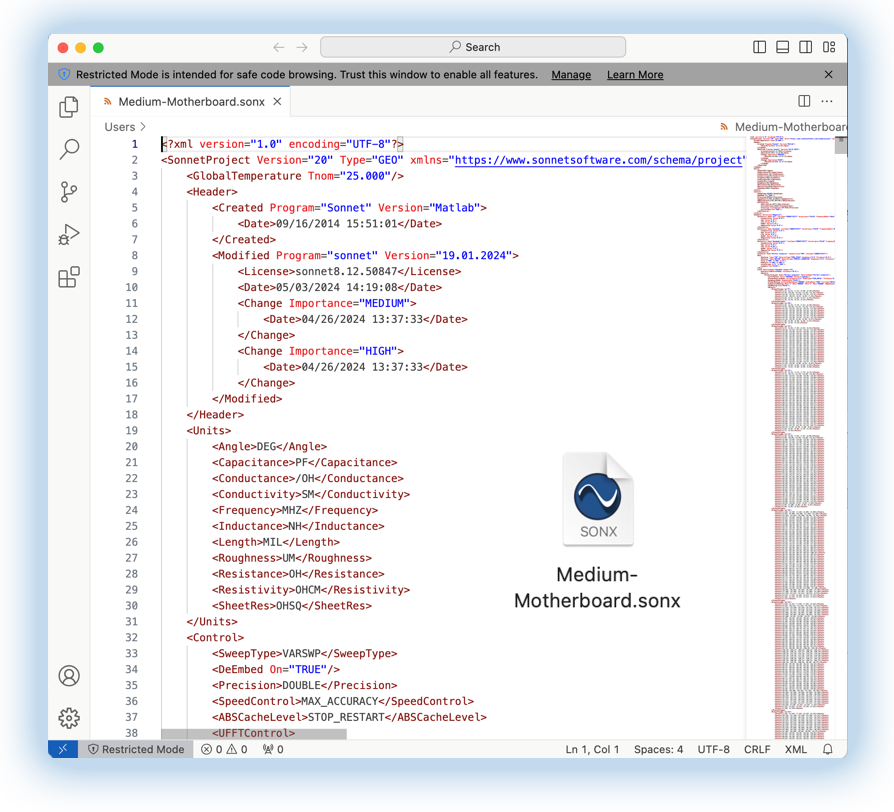
Task: Open the Run and Debug view
Action: point(69,235)
